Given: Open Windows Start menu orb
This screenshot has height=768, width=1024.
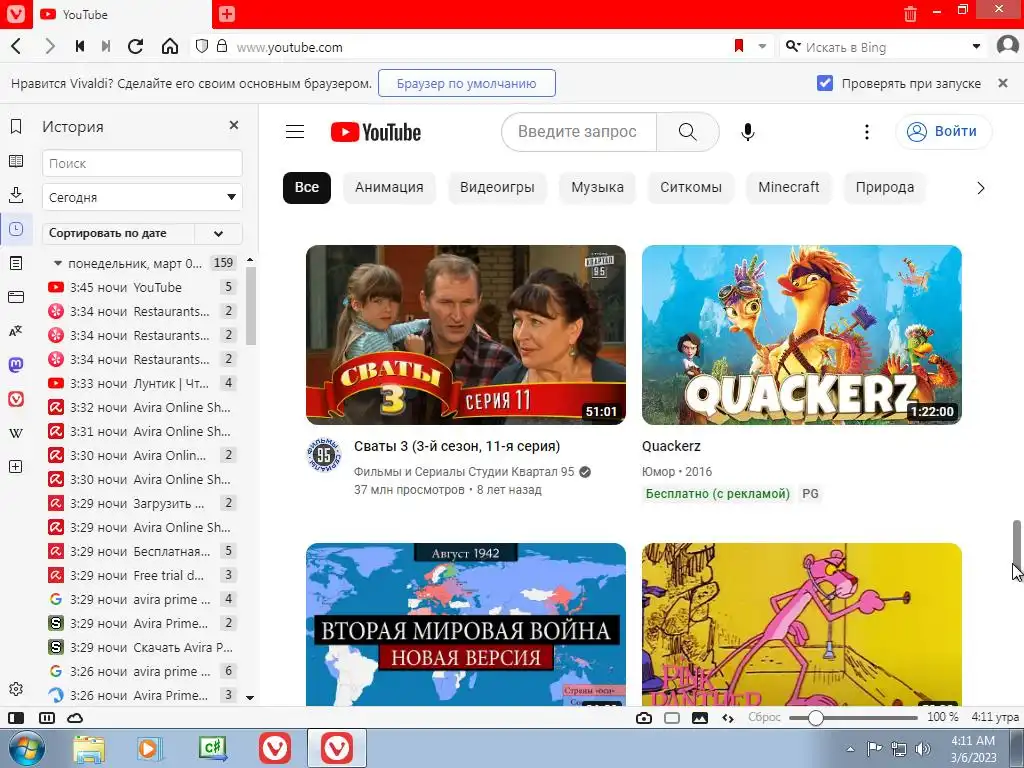Looking at the screenshot, I should tap(27, 748).
